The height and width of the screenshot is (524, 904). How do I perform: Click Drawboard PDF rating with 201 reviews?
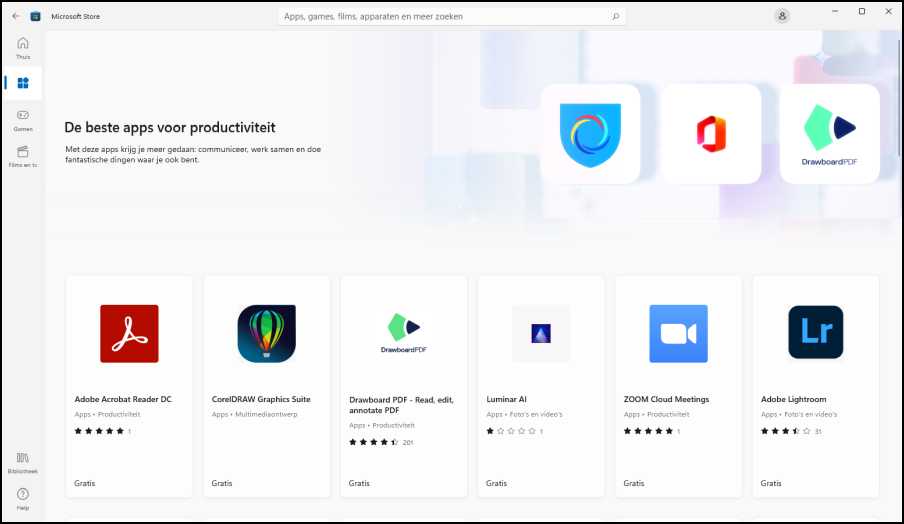[381, 442]
